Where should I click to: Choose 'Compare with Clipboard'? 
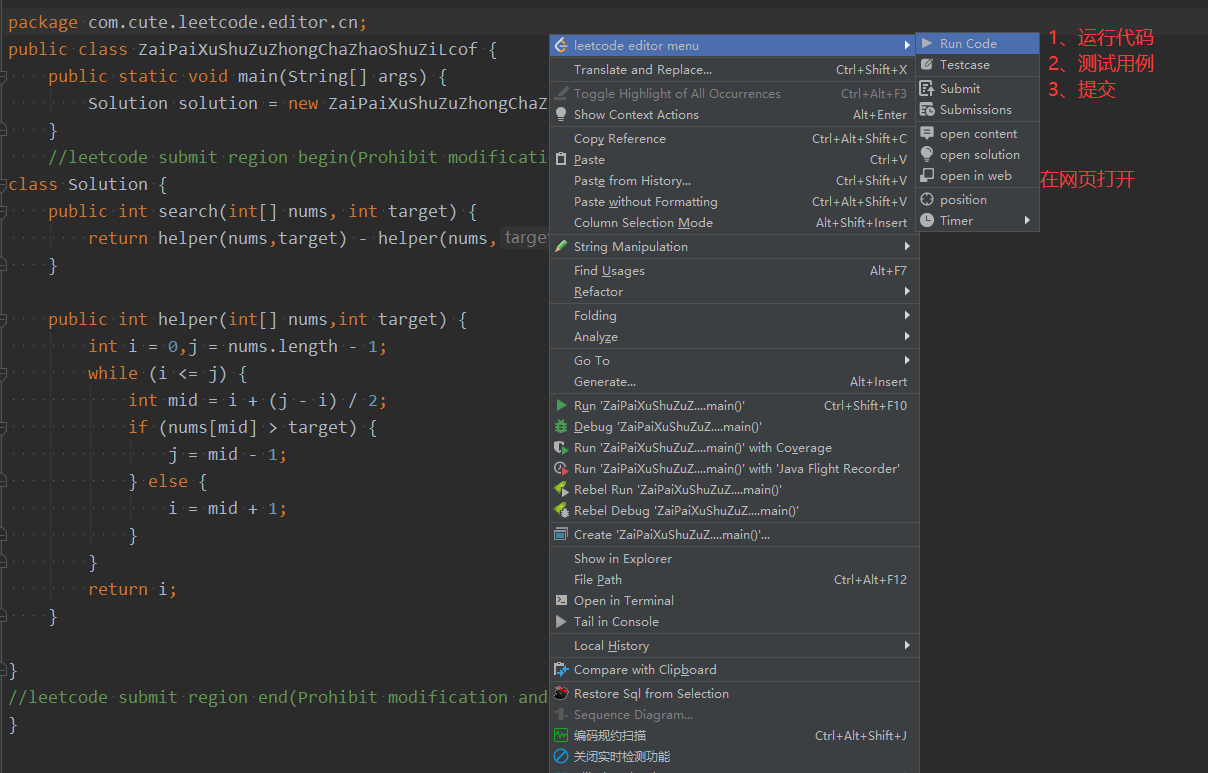(x=645, y=669)
